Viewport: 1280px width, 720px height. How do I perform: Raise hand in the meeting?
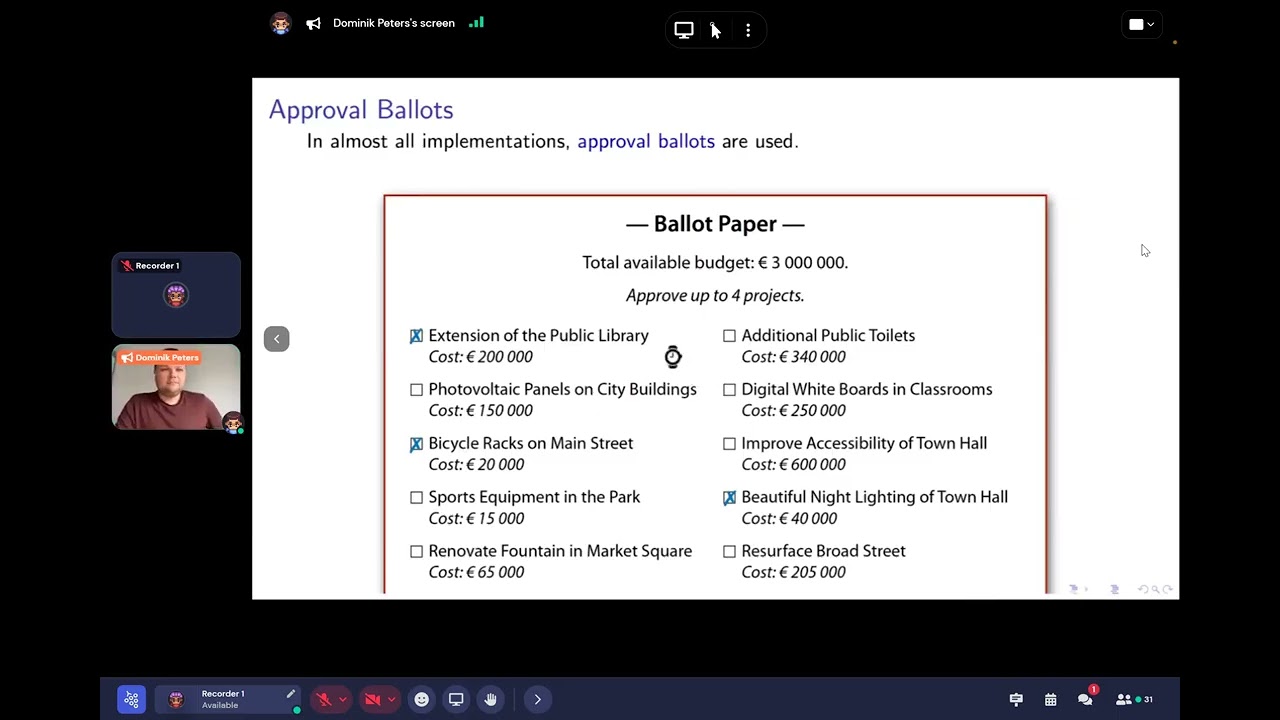[490, 700]
